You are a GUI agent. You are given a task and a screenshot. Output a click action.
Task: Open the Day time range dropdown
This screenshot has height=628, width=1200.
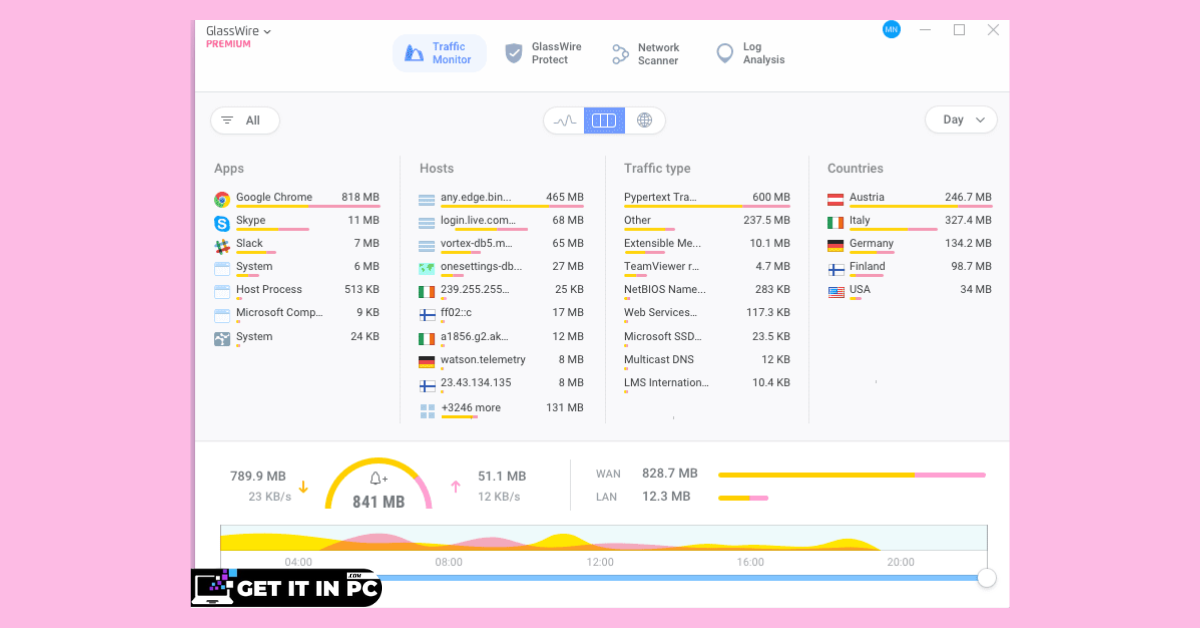click(961, 120)
